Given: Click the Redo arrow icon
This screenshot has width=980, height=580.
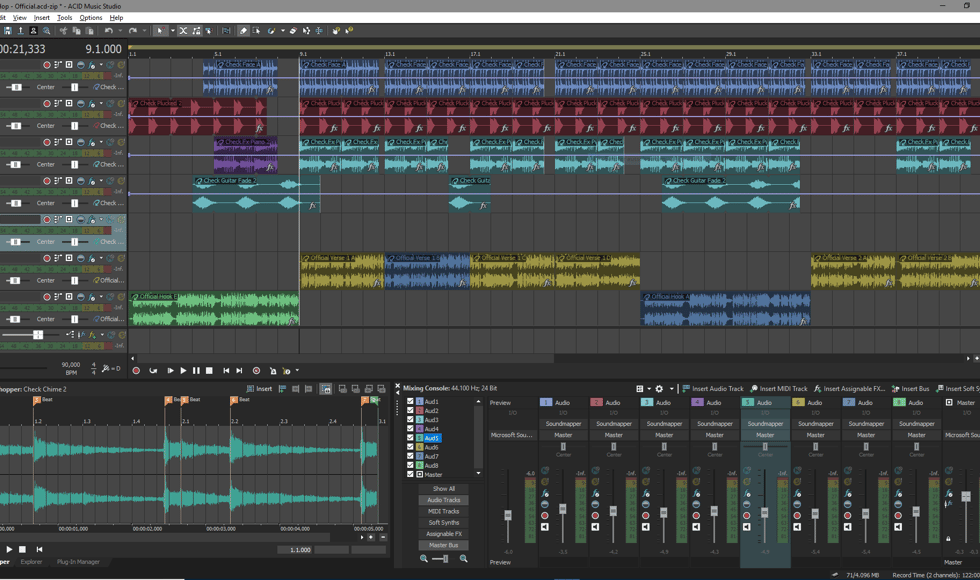Looking at the screenshot, I should click(132, 30).
